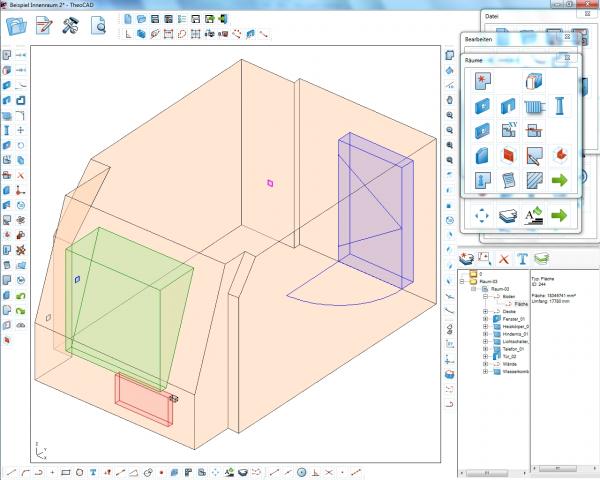This screenshot has width=600, height=480.
Task: Click the large open folder icon
Action: point(15,26)
